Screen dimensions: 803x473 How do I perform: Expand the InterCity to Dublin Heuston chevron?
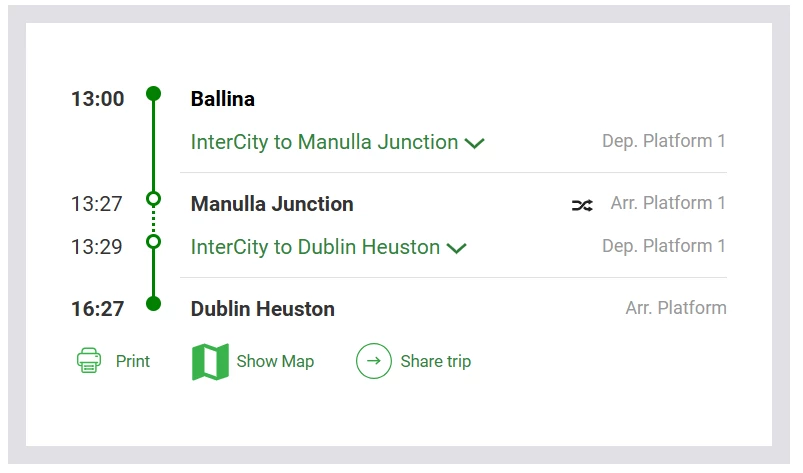coord(457,248)
